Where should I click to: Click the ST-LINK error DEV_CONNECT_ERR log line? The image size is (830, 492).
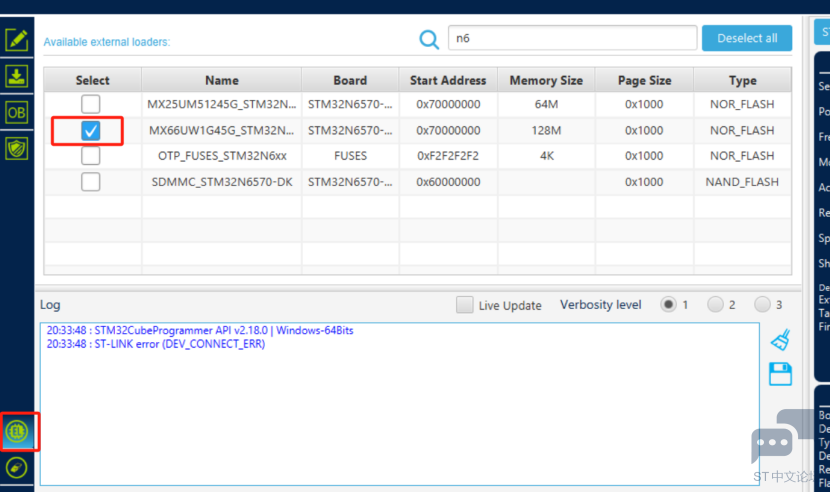coord(156,344)
